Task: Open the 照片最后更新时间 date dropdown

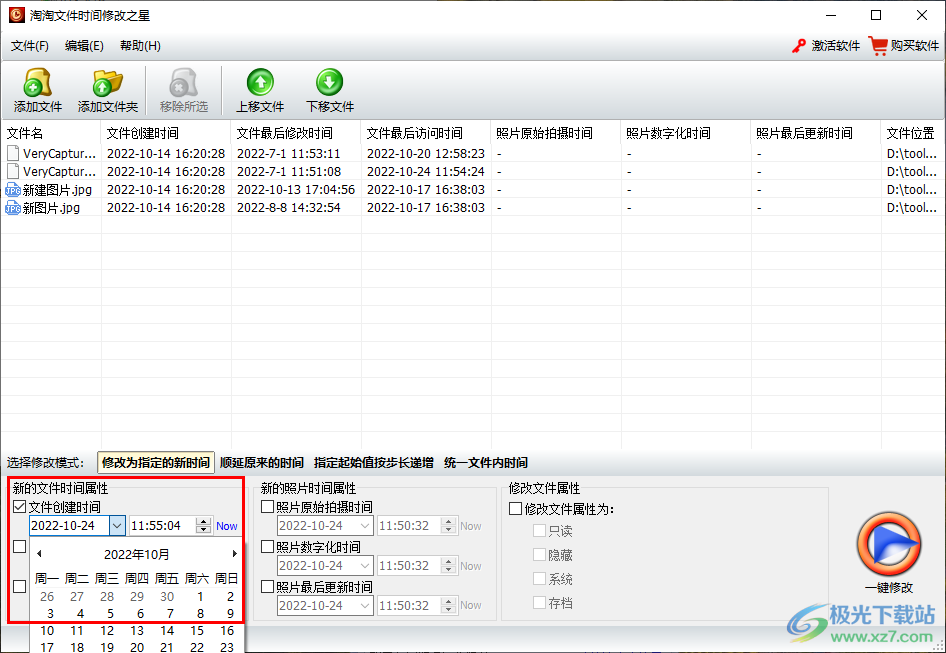Action: [365, 605]
